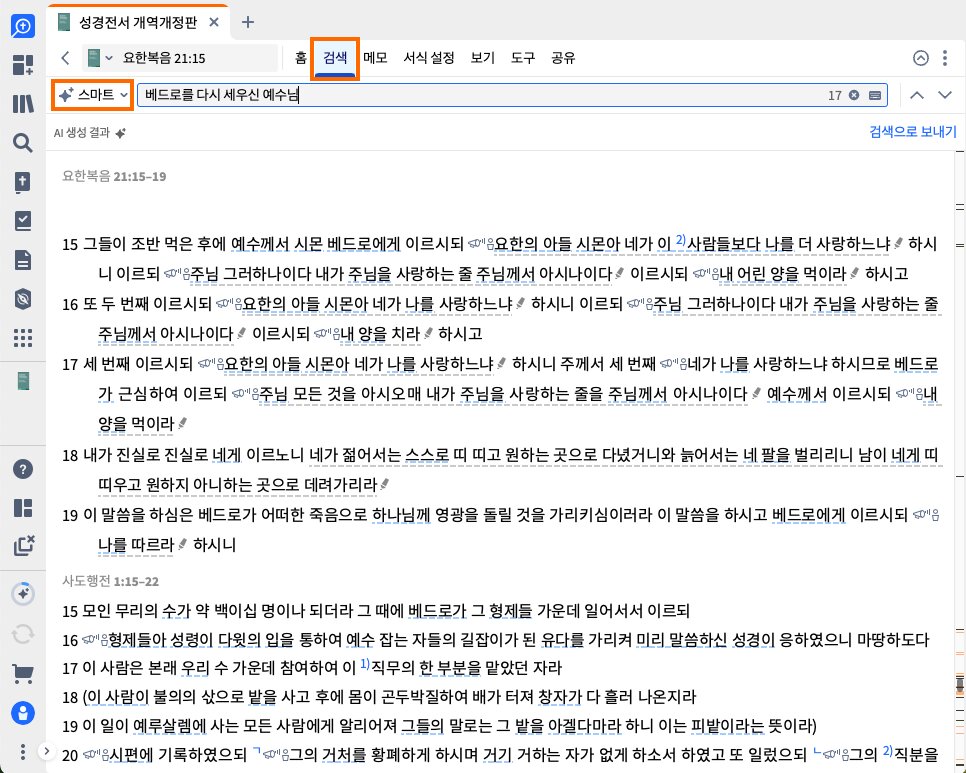Select the green book resource shortcut in sidebar
966x773 pixels.
click(x=23, y=381)
